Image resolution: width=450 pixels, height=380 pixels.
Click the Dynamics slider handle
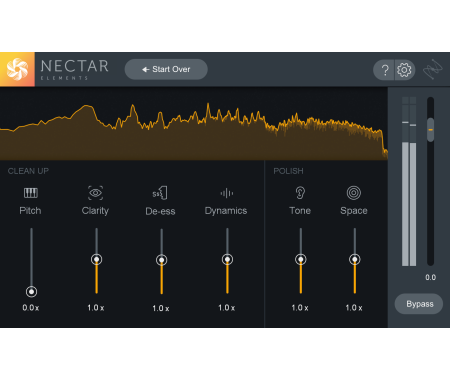click(227, 259)
